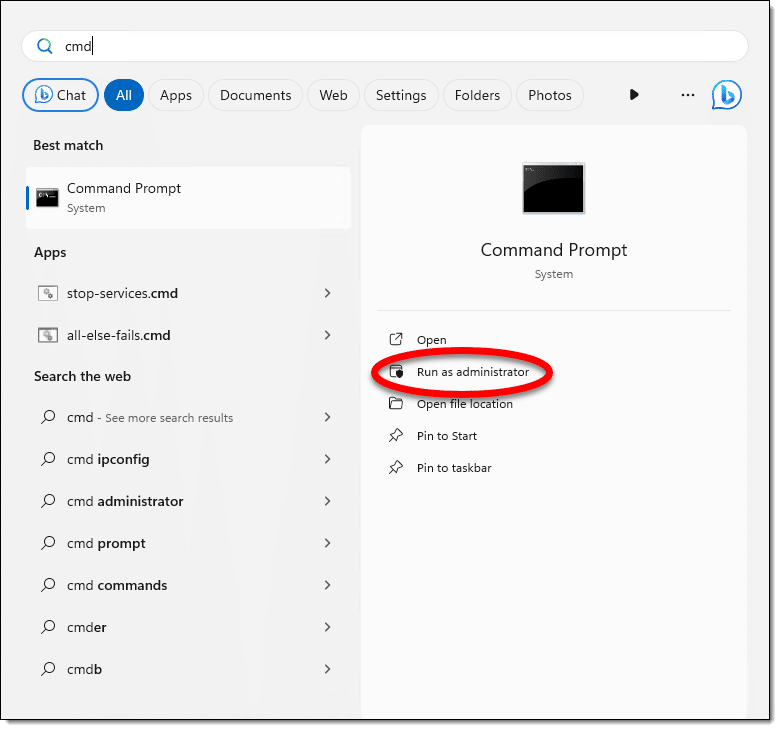Click the Bing icon in the top right
The height and width of the screenshot is (730, 780).
726,95
